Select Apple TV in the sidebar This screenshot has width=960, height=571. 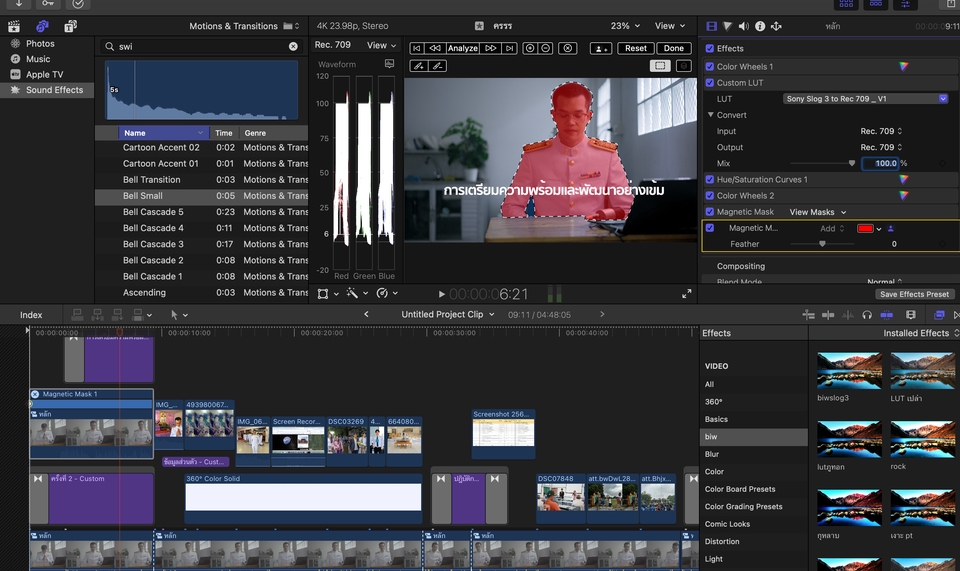[44, 75]
